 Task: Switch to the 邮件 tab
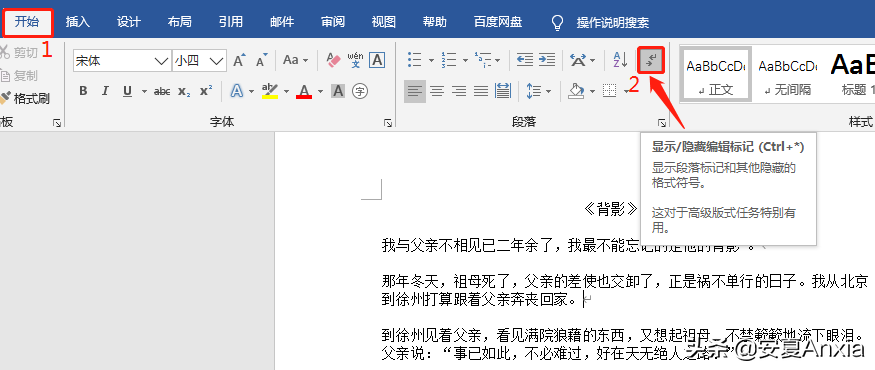coord(282,22)
